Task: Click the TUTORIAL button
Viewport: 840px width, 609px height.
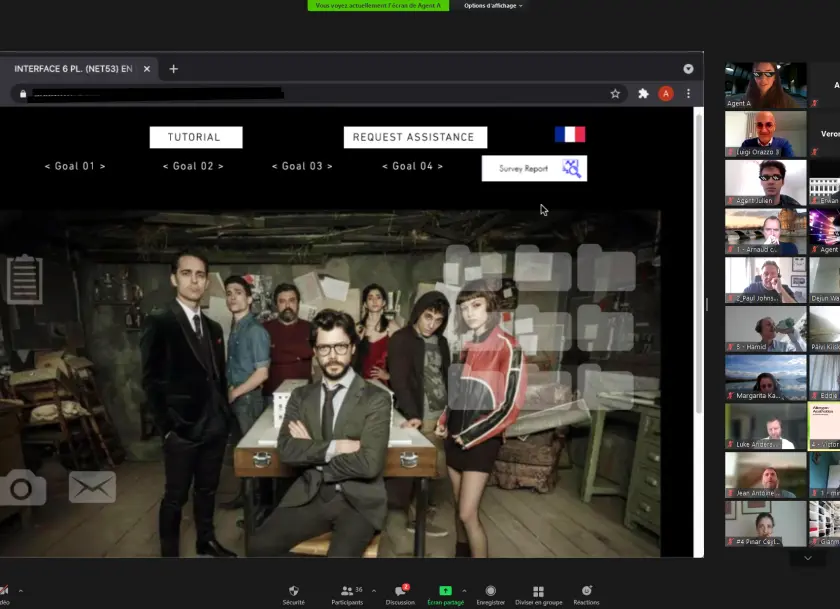Action: 196,137
